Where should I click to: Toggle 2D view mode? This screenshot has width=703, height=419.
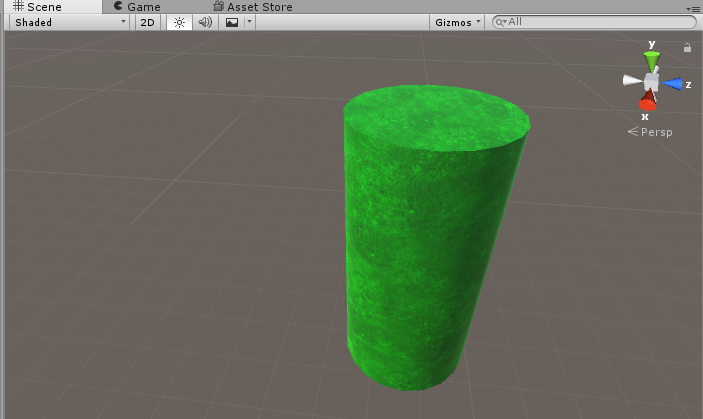pos(148,22)
